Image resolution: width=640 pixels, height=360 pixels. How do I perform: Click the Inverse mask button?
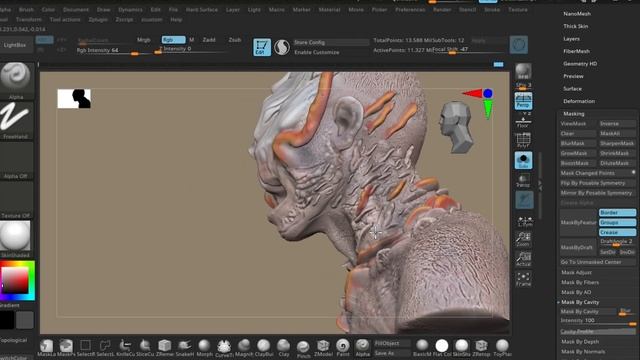pos(617,124)
